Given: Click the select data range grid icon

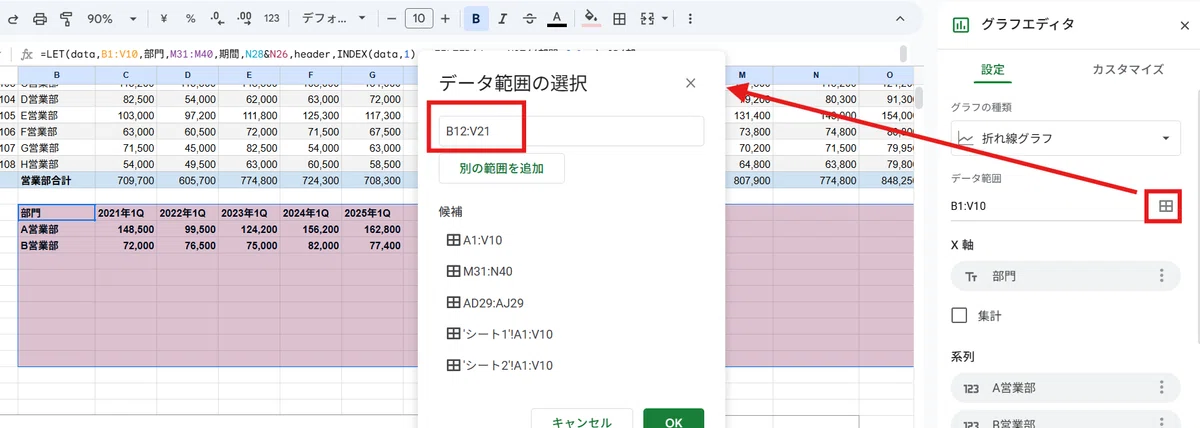Looking at the screenshot, I should (1165, 205).
